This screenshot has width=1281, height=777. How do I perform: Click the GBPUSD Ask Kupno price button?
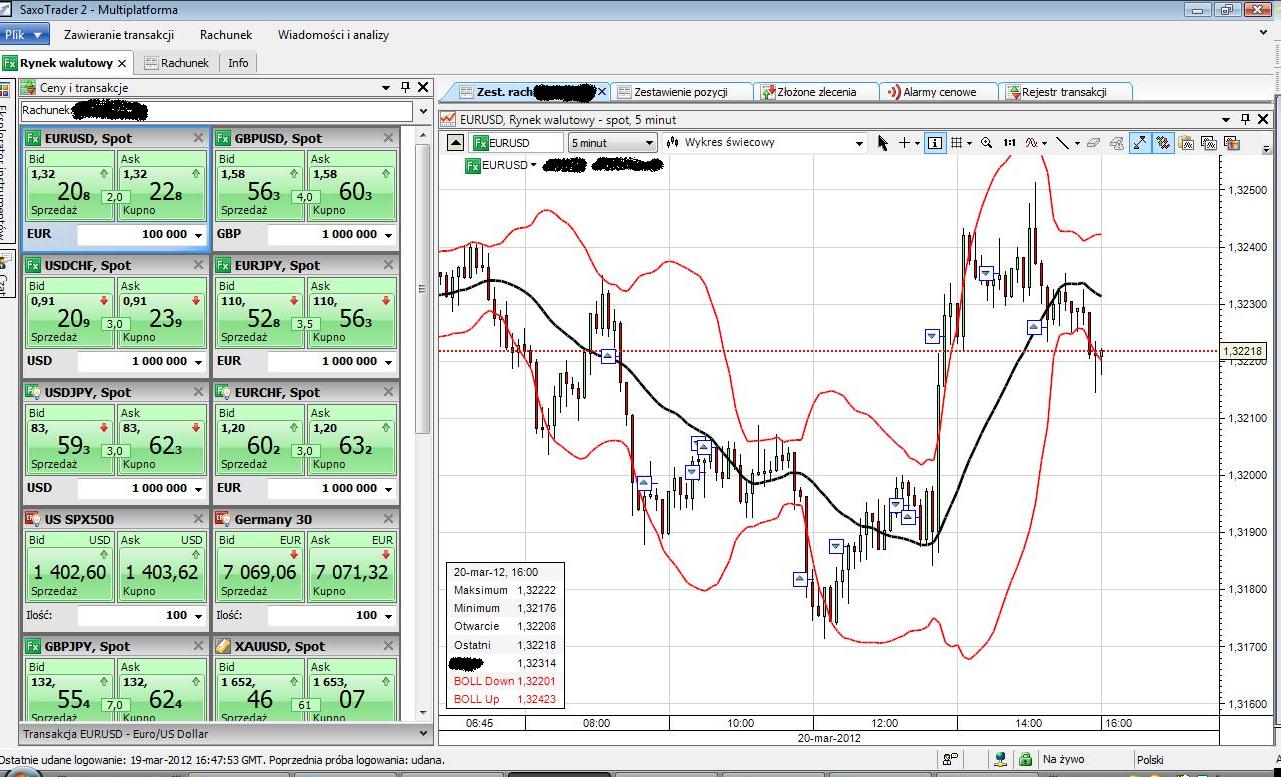(x=352, y=185)
